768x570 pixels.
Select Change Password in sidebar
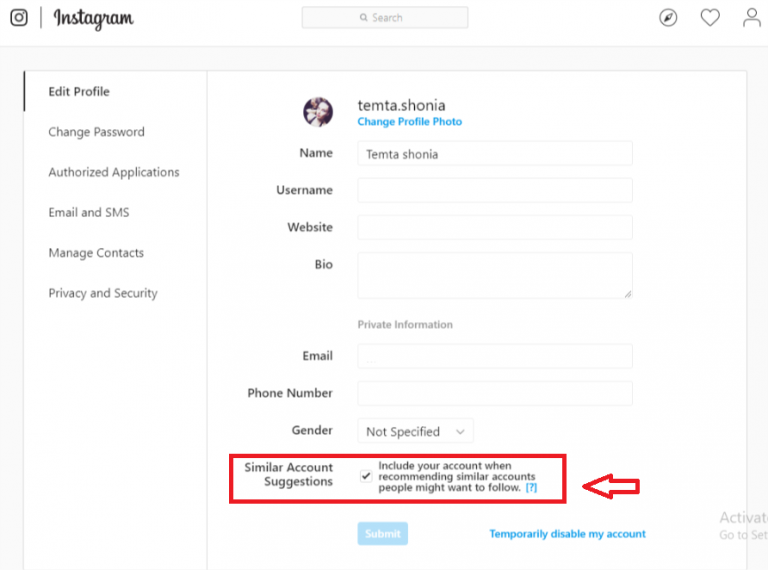click(x=96, y=132)
